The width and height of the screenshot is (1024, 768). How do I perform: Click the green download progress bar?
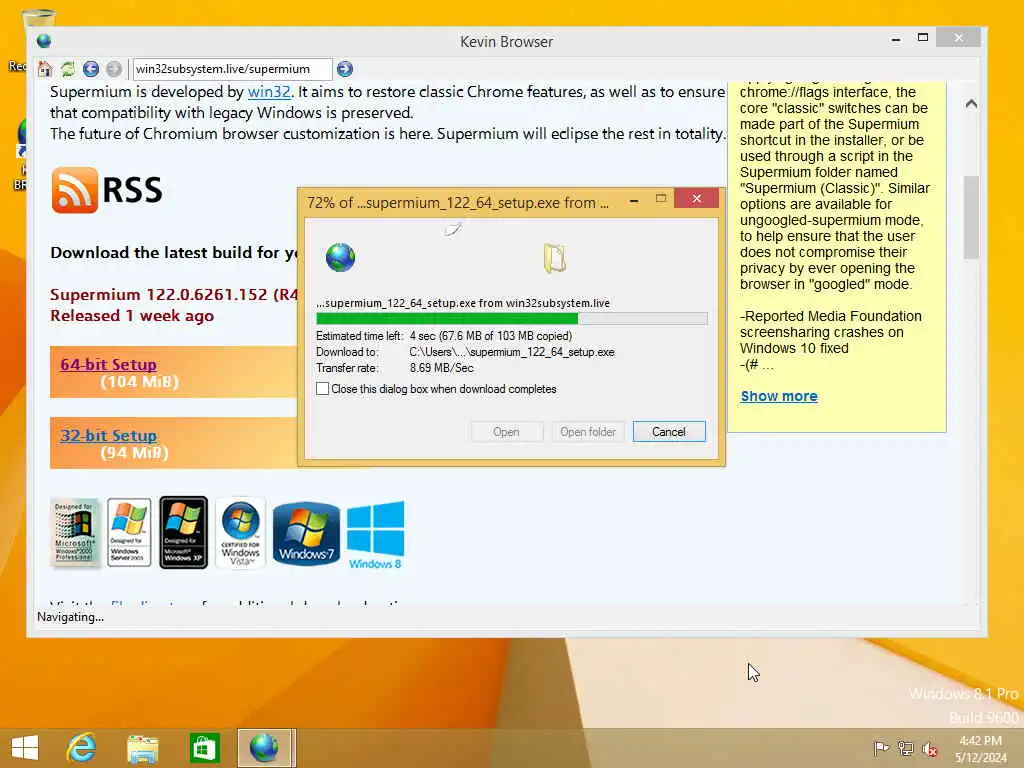tap(511, 319)
